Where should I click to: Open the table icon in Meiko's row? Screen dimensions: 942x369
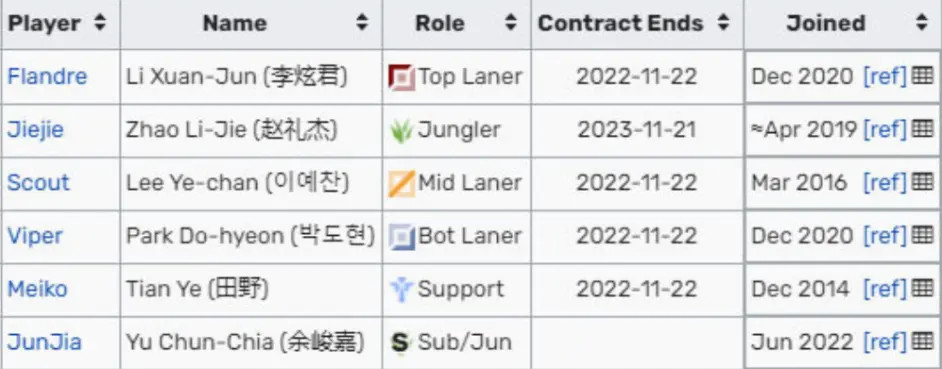[x=922, y=288]
